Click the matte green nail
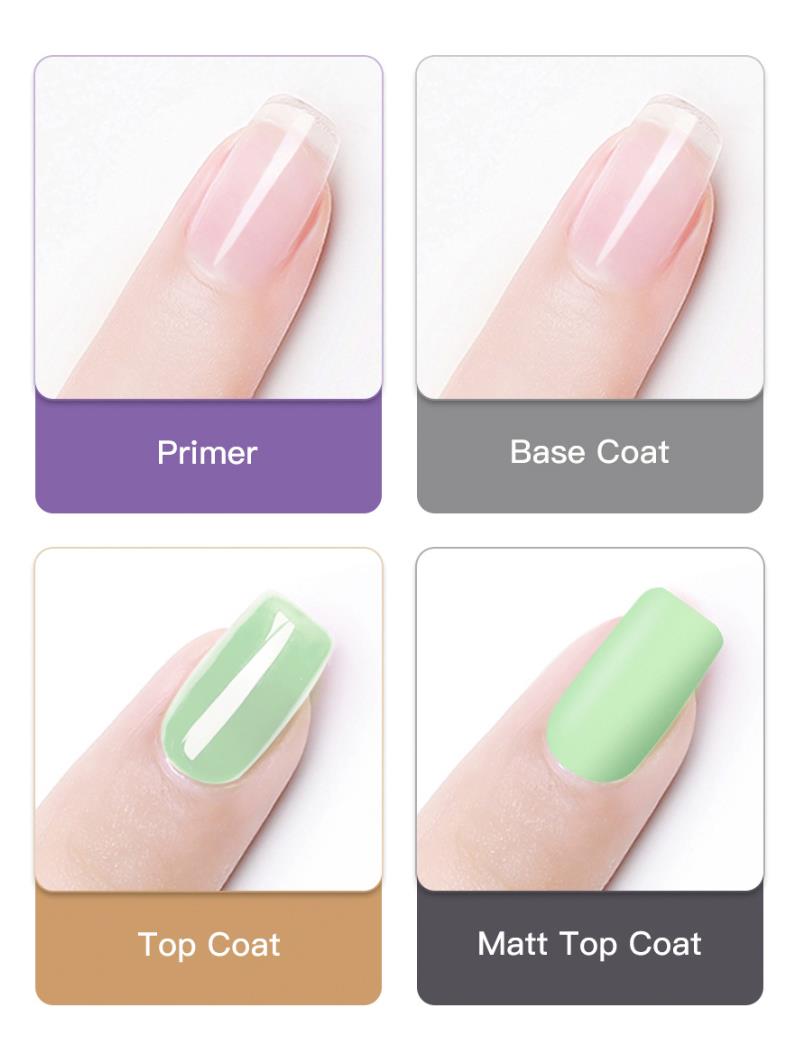Screen dimensions: 795x1057 [x=634, y=684]
